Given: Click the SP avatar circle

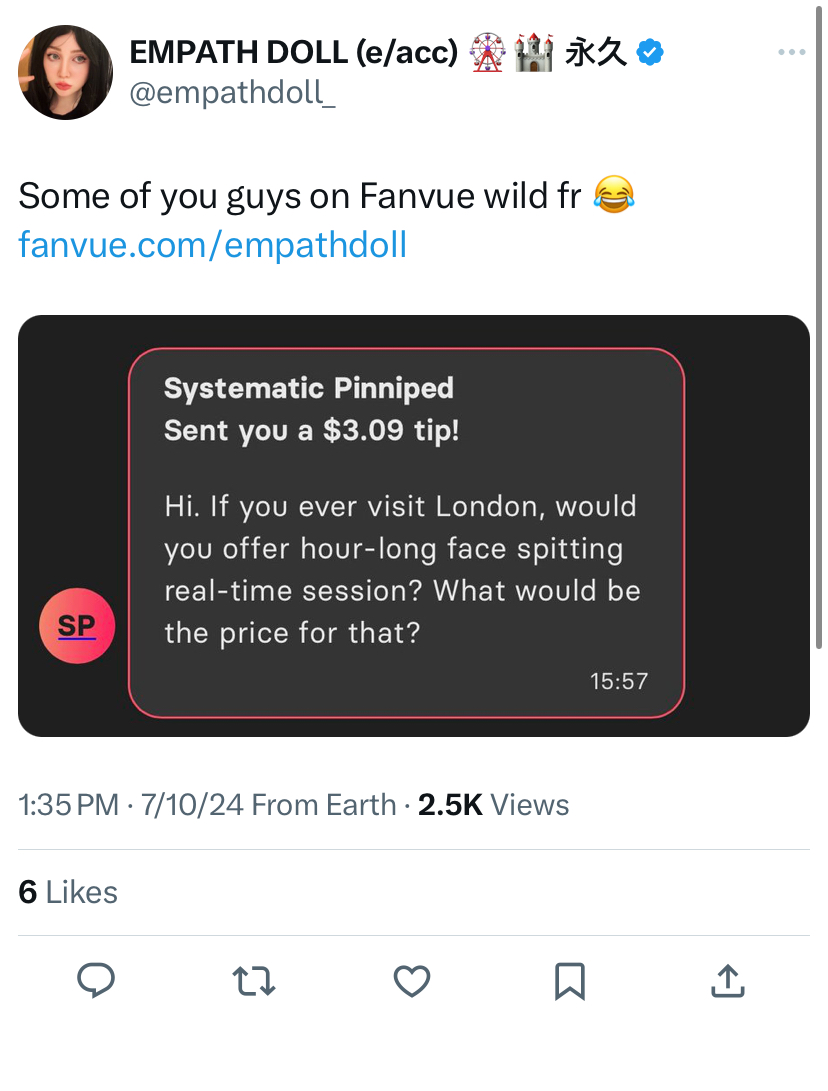Looking at the screenshot, I should 77,626.
